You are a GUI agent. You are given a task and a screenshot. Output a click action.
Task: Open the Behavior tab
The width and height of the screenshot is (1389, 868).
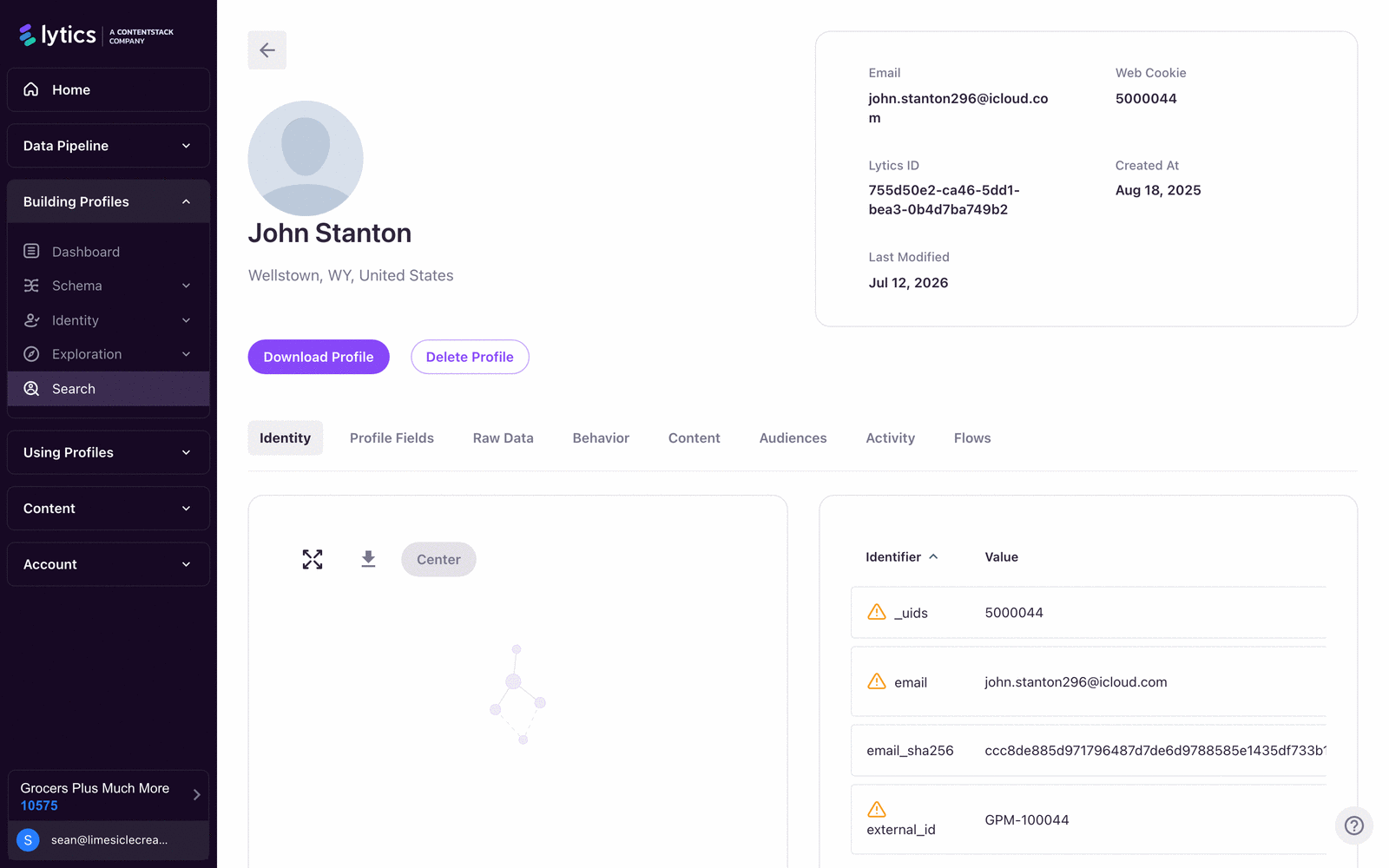(x=601, y=438)
